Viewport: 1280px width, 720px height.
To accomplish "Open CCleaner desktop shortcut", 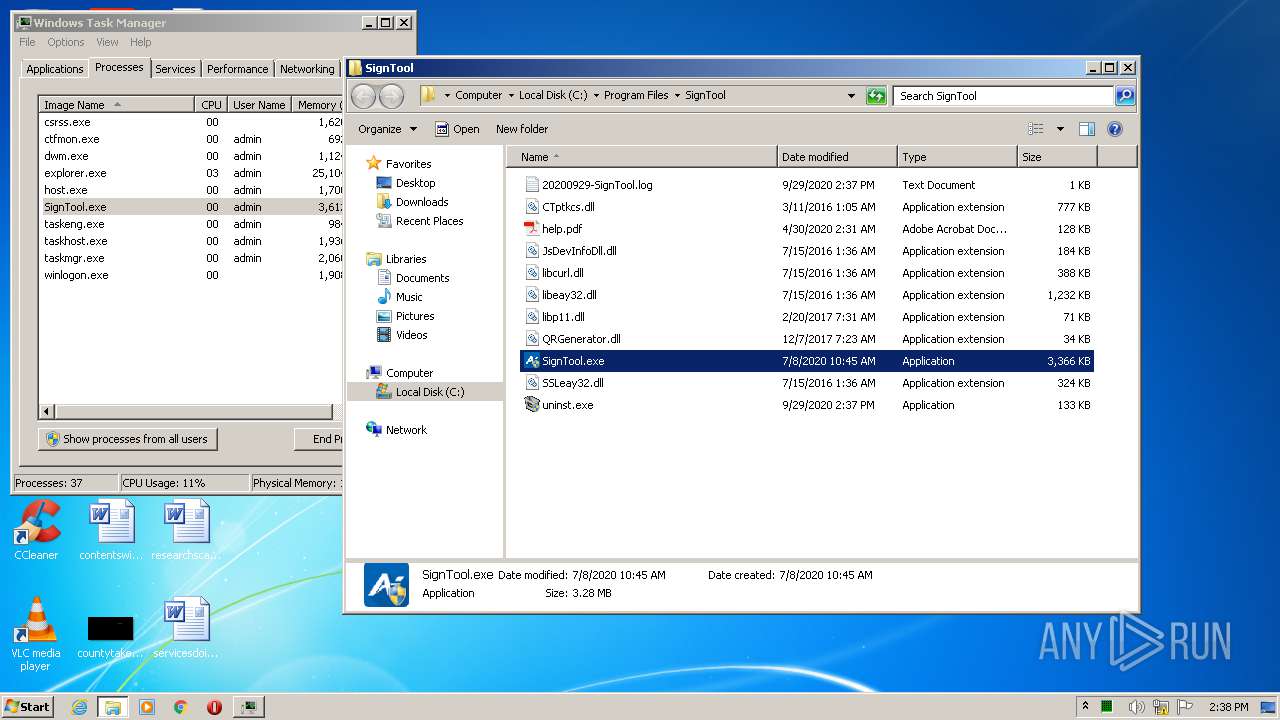I will (x=36, y=530).
